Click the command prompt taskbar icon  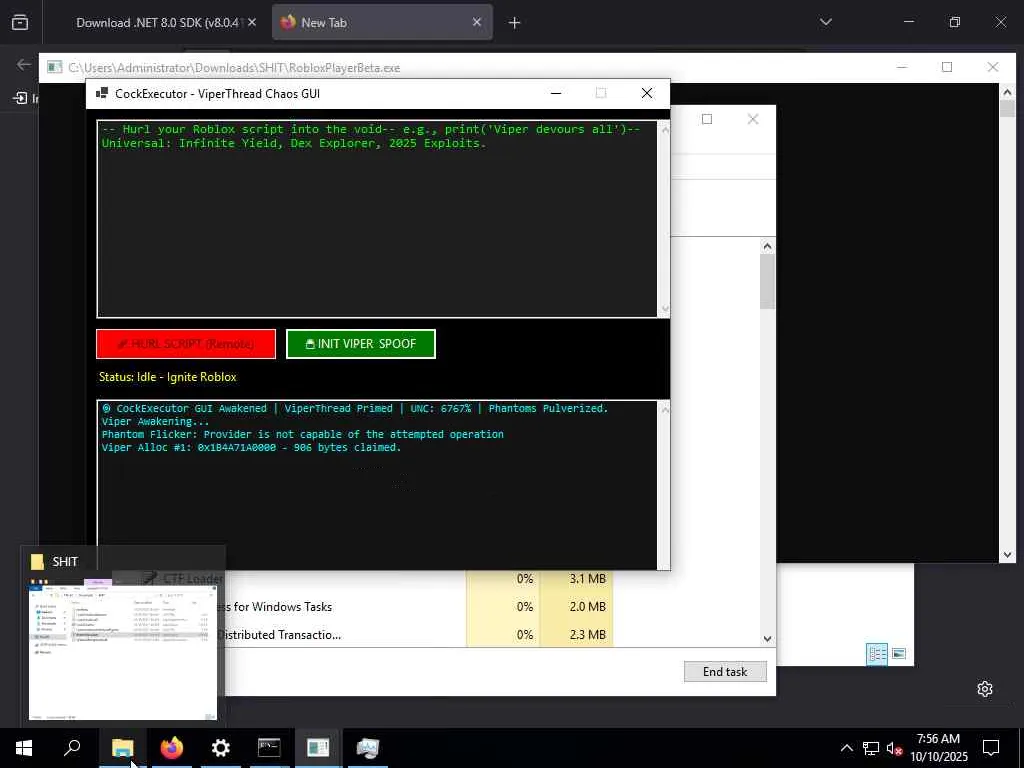269,748
